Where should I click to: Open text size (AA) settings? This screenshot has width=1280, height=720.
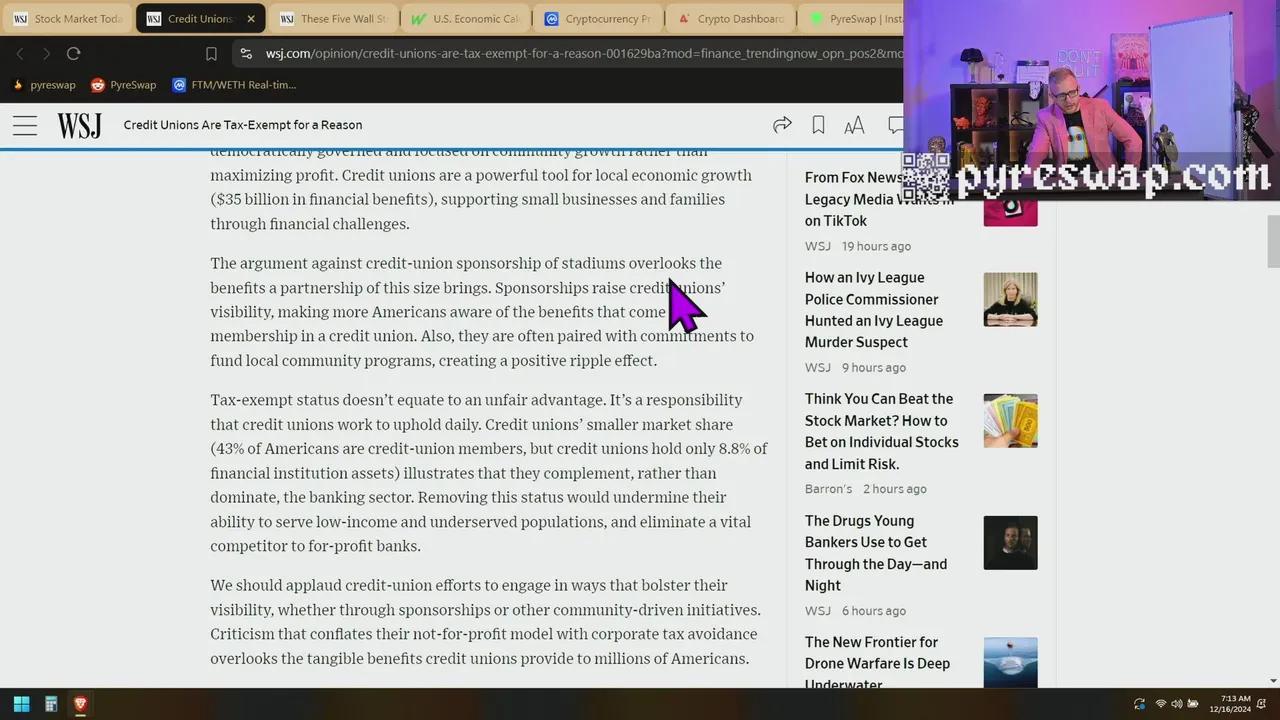click(854, 125)
